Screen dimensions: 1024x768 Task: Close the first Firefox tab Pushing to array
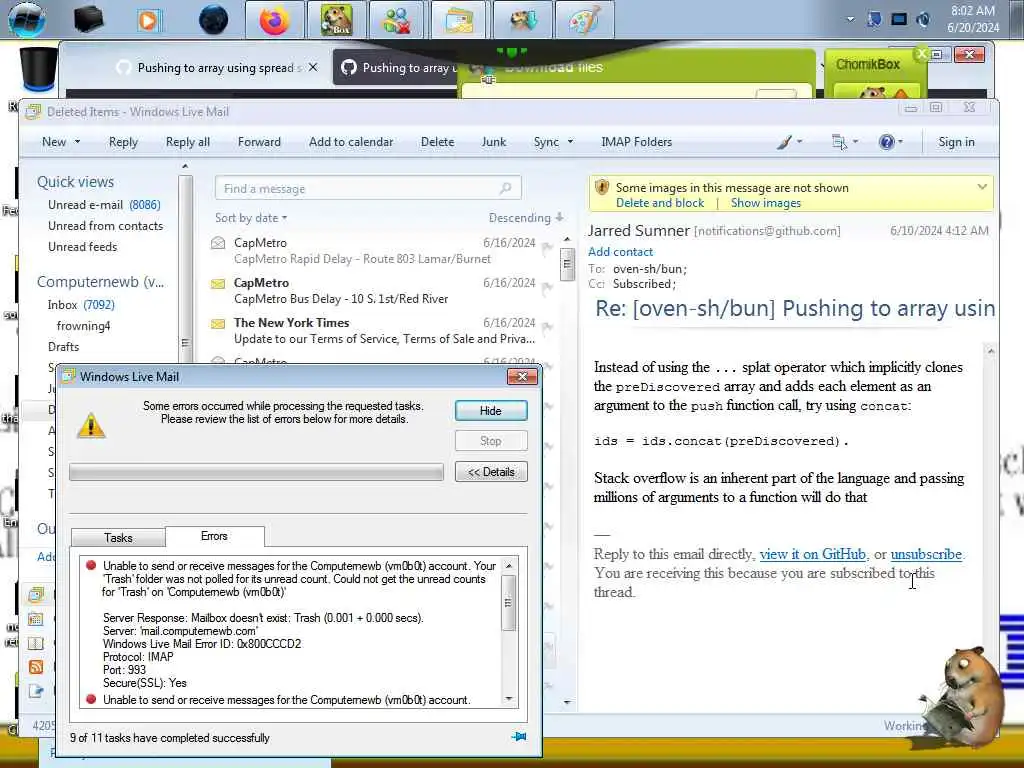(313, 67)
